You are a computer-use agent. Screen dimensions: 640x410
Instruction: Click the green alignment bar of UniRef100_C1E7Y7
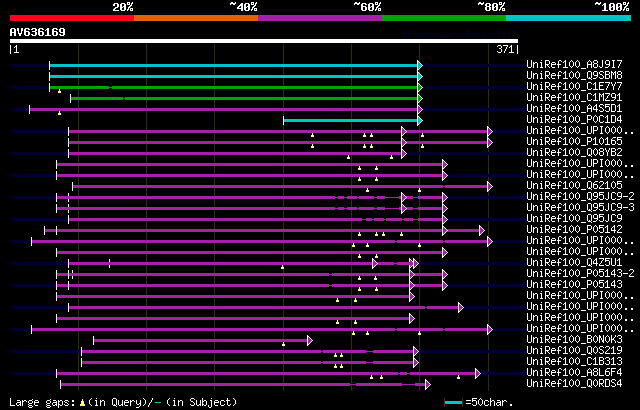click(x=233, y=87)
